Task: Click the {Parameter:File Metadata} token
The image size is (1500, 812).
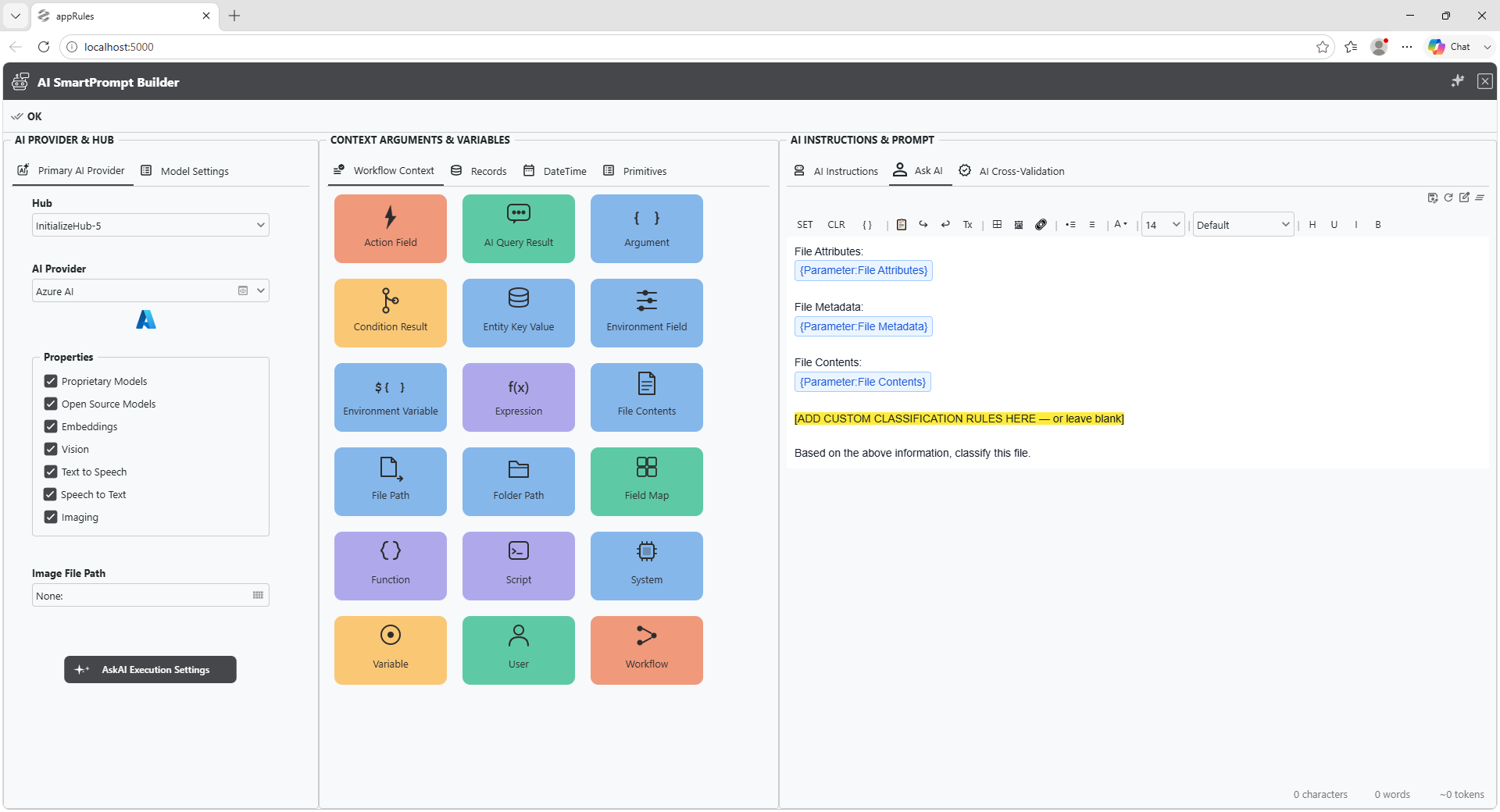Action: (x=863, y=326)
